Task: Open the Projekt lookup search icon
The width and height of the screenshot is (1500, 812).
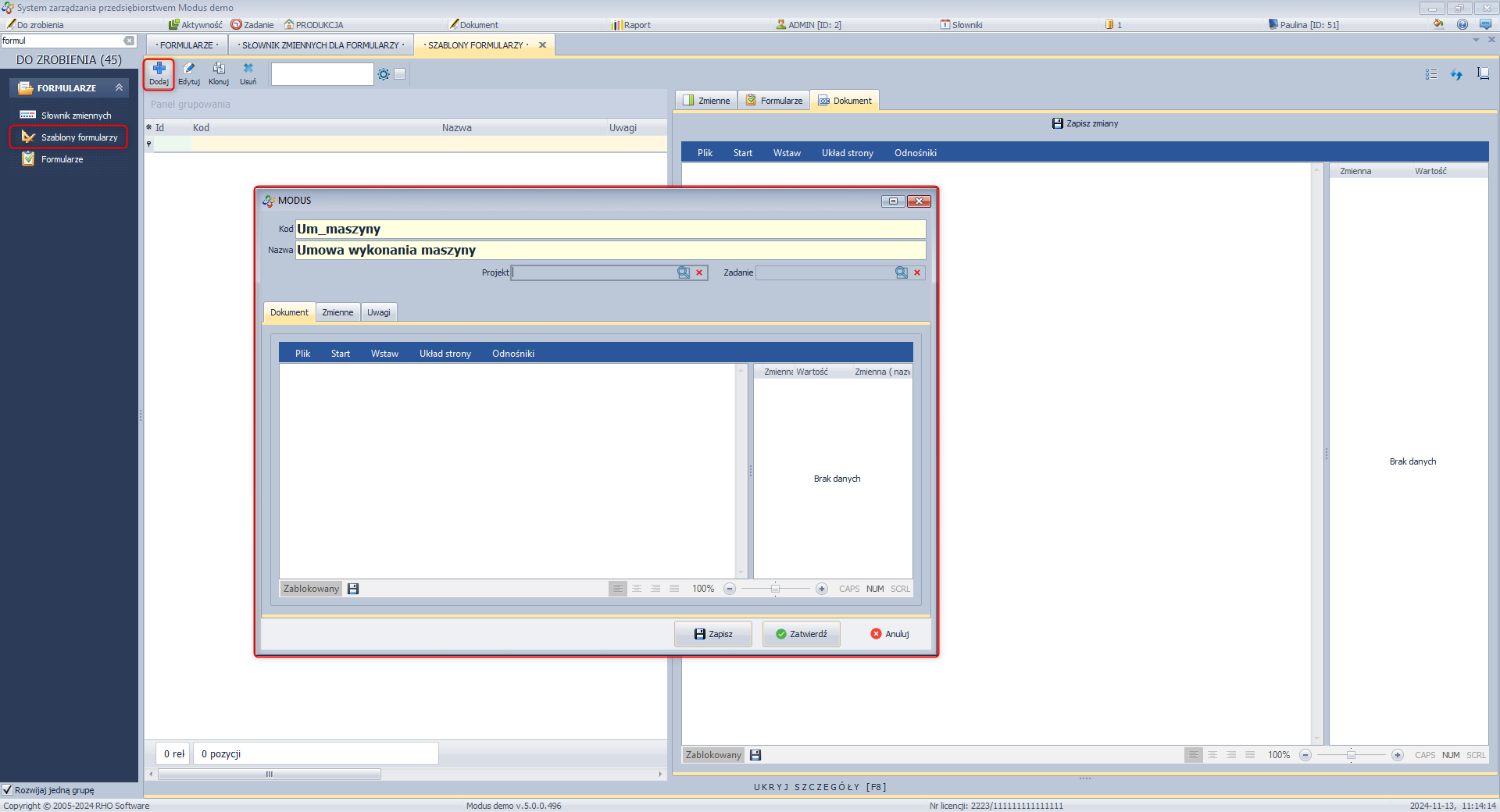Action: tap(684, 272)
